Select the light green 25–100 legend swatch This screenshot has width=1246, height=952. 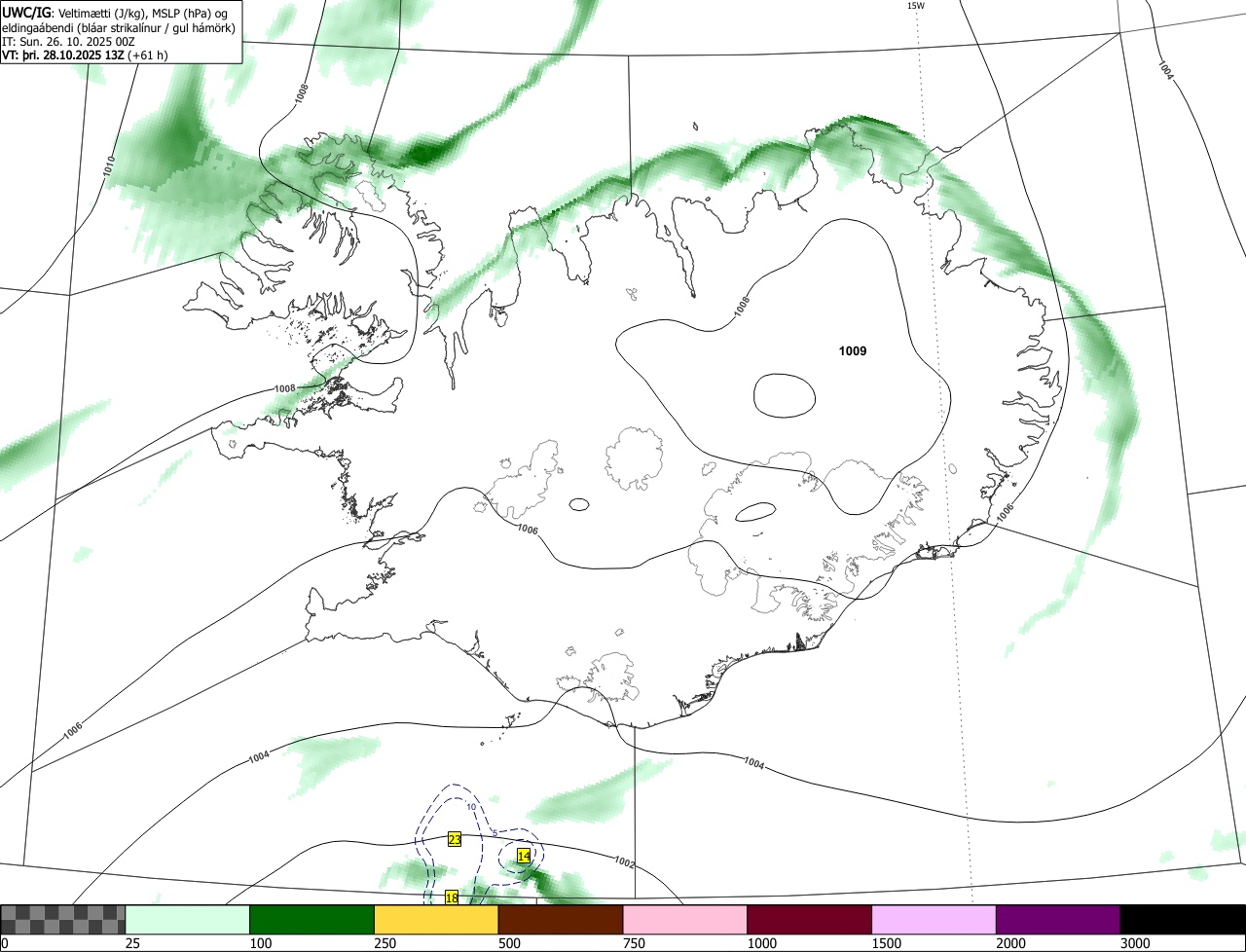(x=188, y=919)
